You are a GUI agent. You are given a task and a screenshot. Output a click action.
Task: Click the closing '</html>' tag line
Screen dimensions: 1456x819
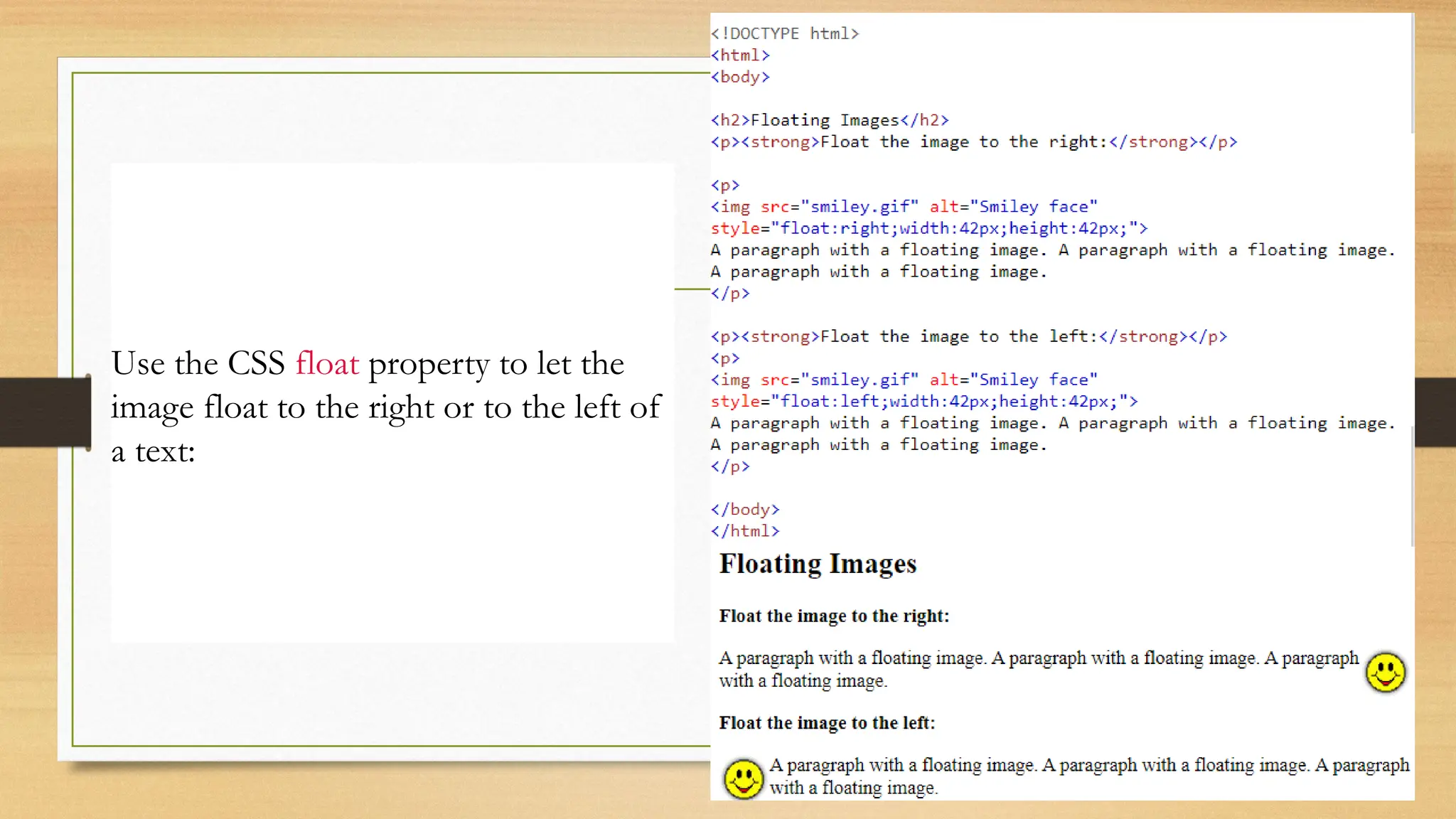click(745, 531)
